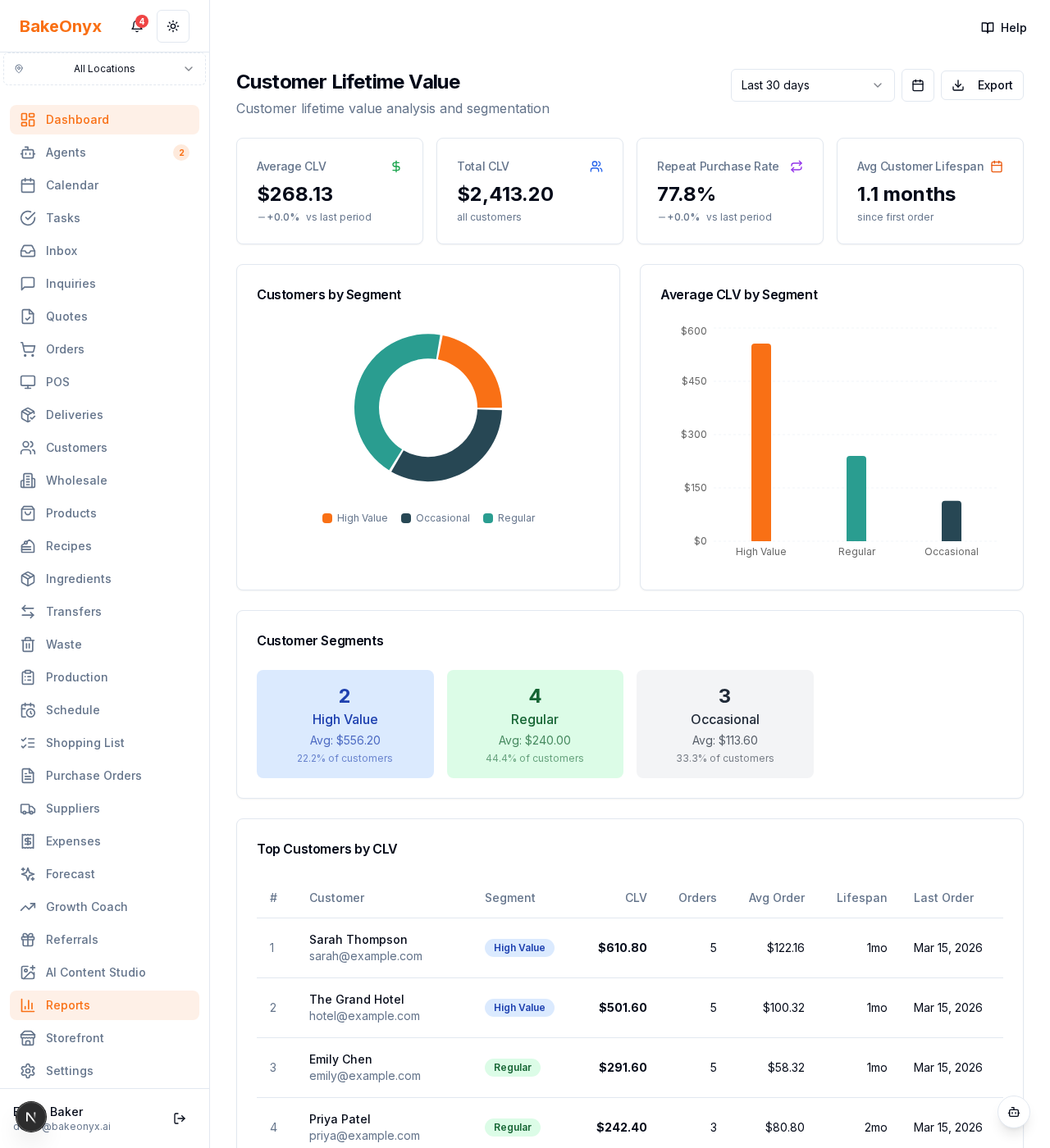Viewport: 1050px width, 1148px height.
Task: Click priya@example.com email
Action: click(364, 1136)
